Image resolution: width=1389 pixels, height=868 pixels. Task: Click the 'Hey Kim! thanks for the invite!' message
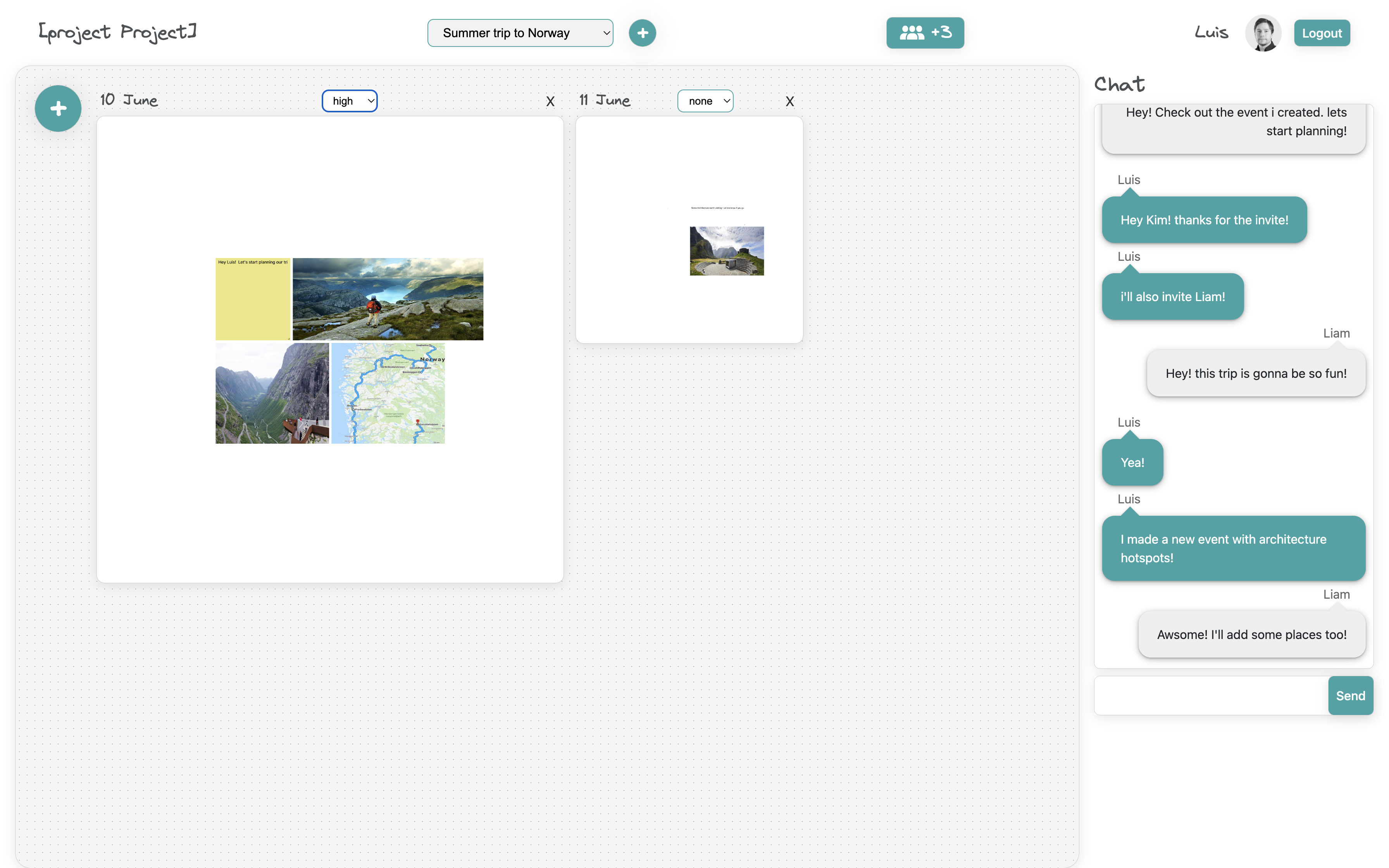(1204, 220)
